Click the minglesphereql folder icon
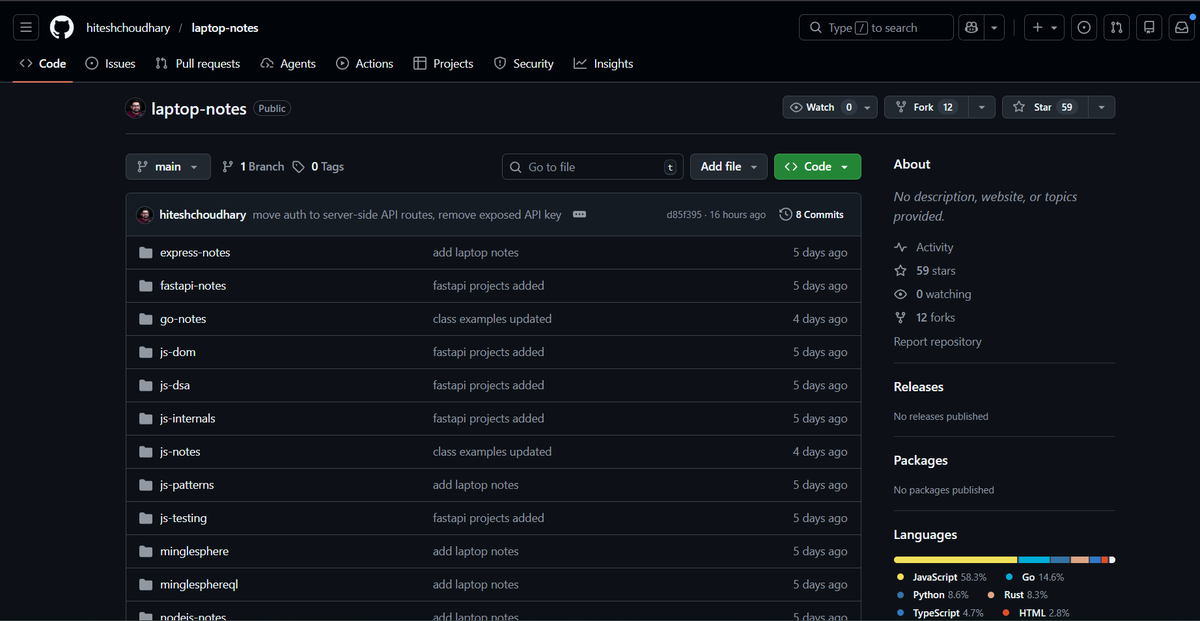 pos(146,584)
